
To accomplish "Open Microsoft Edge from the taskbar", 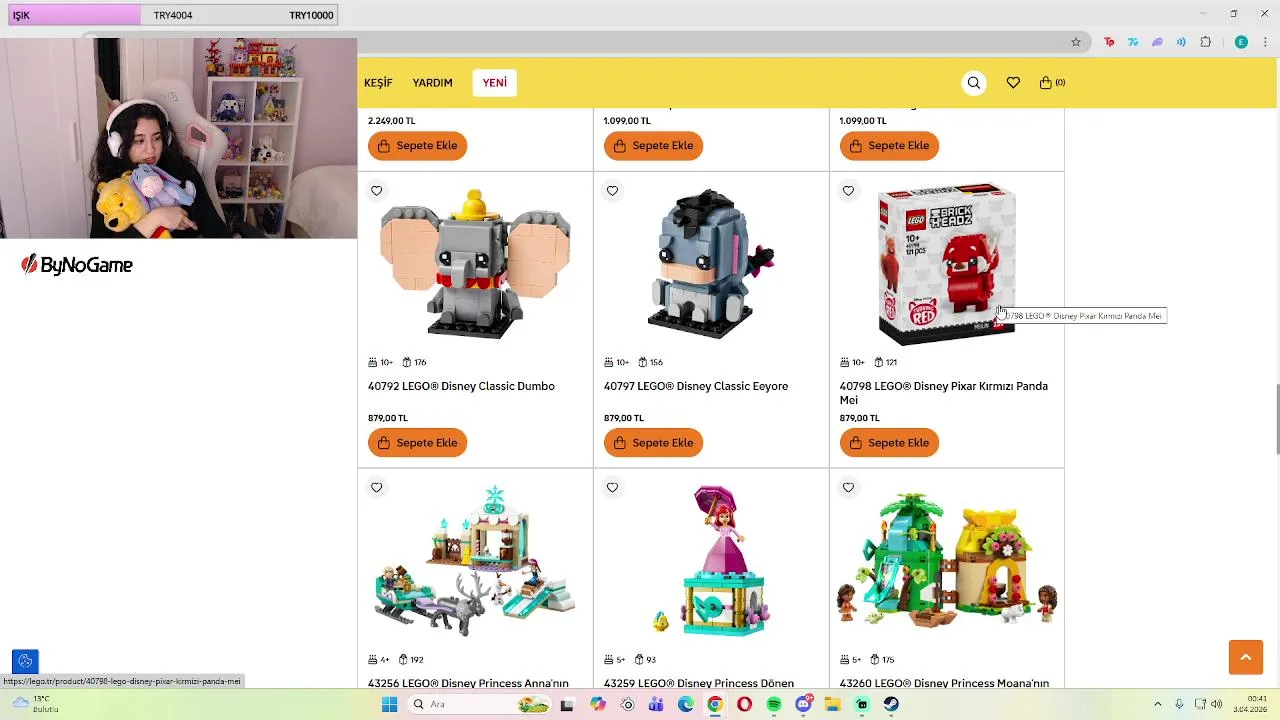I will pos(686,704).
